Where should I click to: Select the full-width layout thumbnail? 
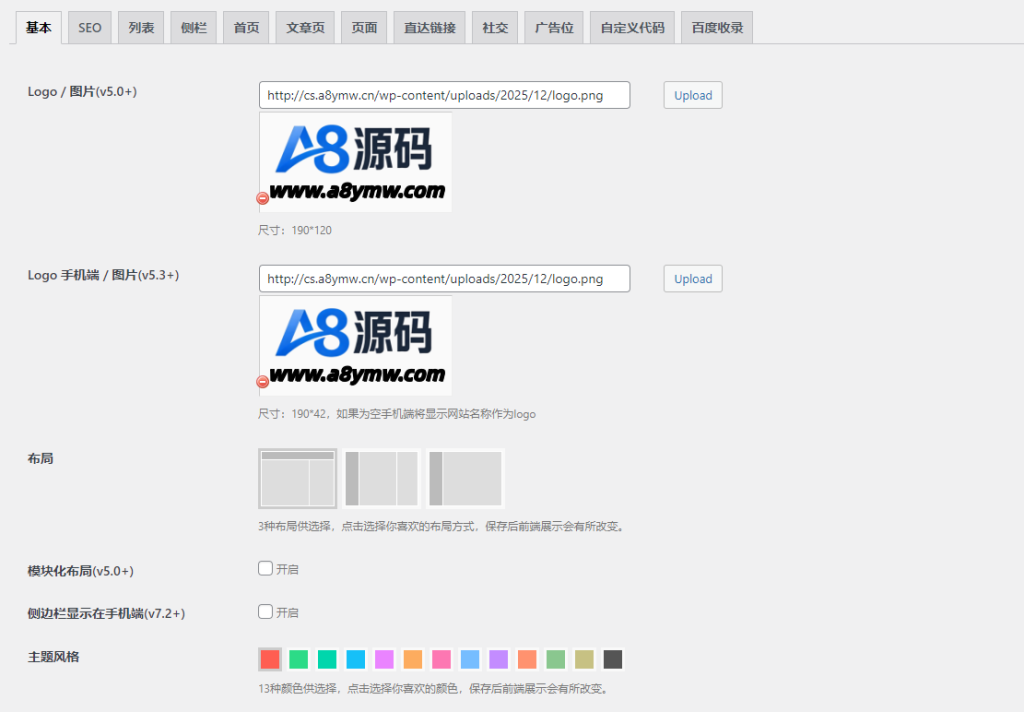(297, 478)
